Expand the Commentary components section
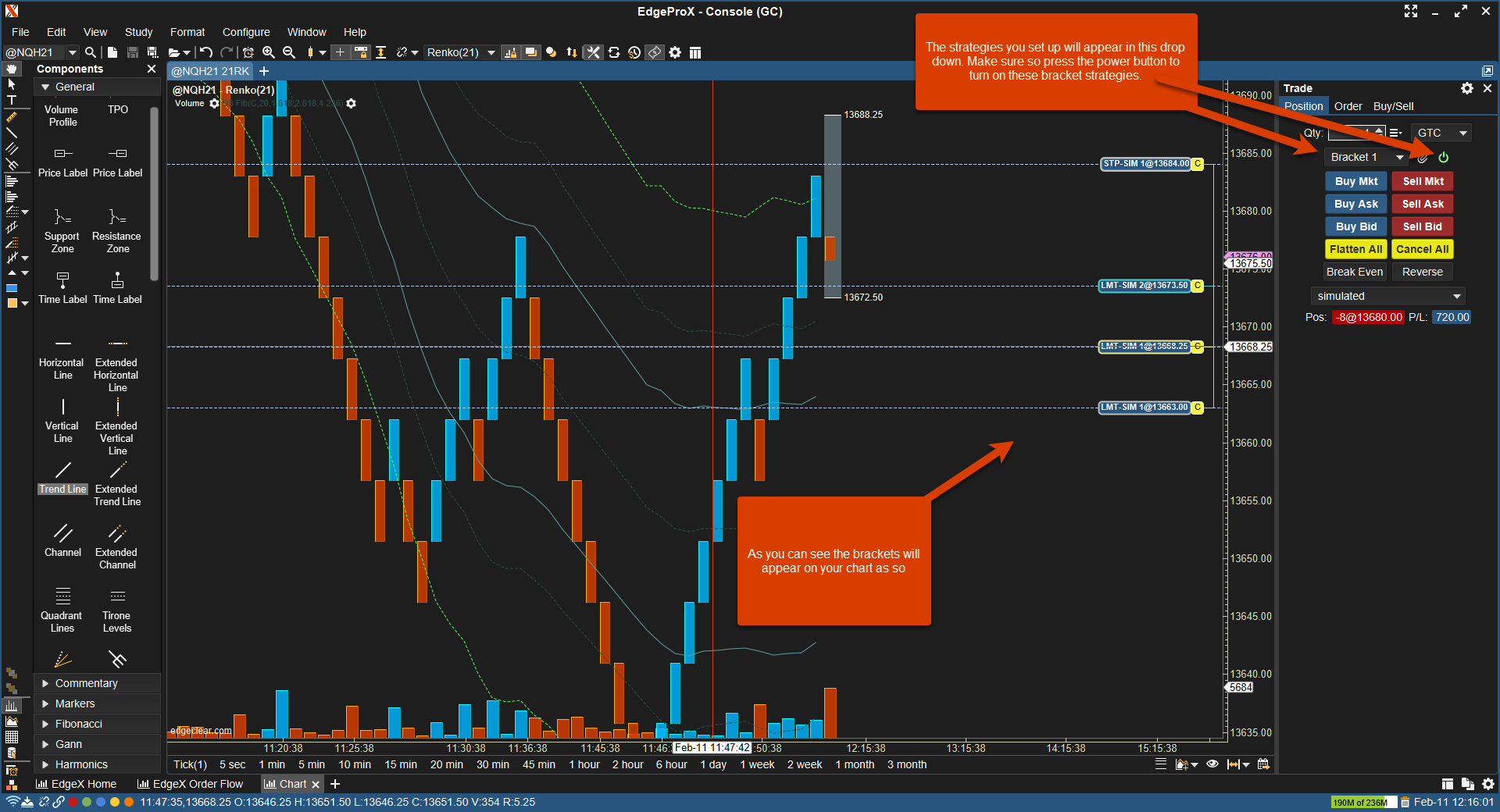Viewport: 1500px width, 812px height. coord(98,683)
